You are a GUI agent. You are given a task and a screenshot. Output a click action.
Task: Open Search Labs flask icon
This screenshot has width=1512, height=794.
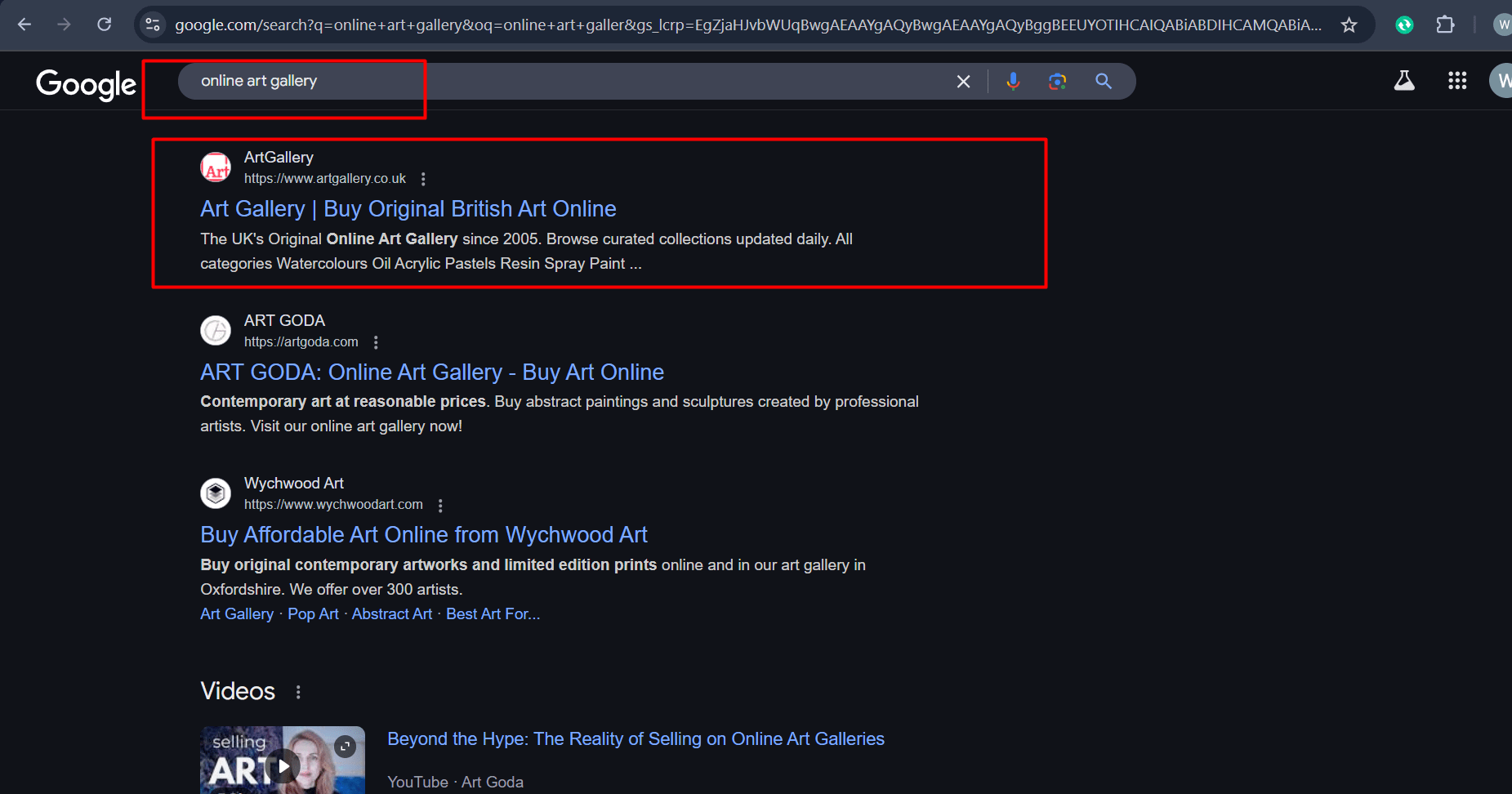click(x=1403, y=81)
